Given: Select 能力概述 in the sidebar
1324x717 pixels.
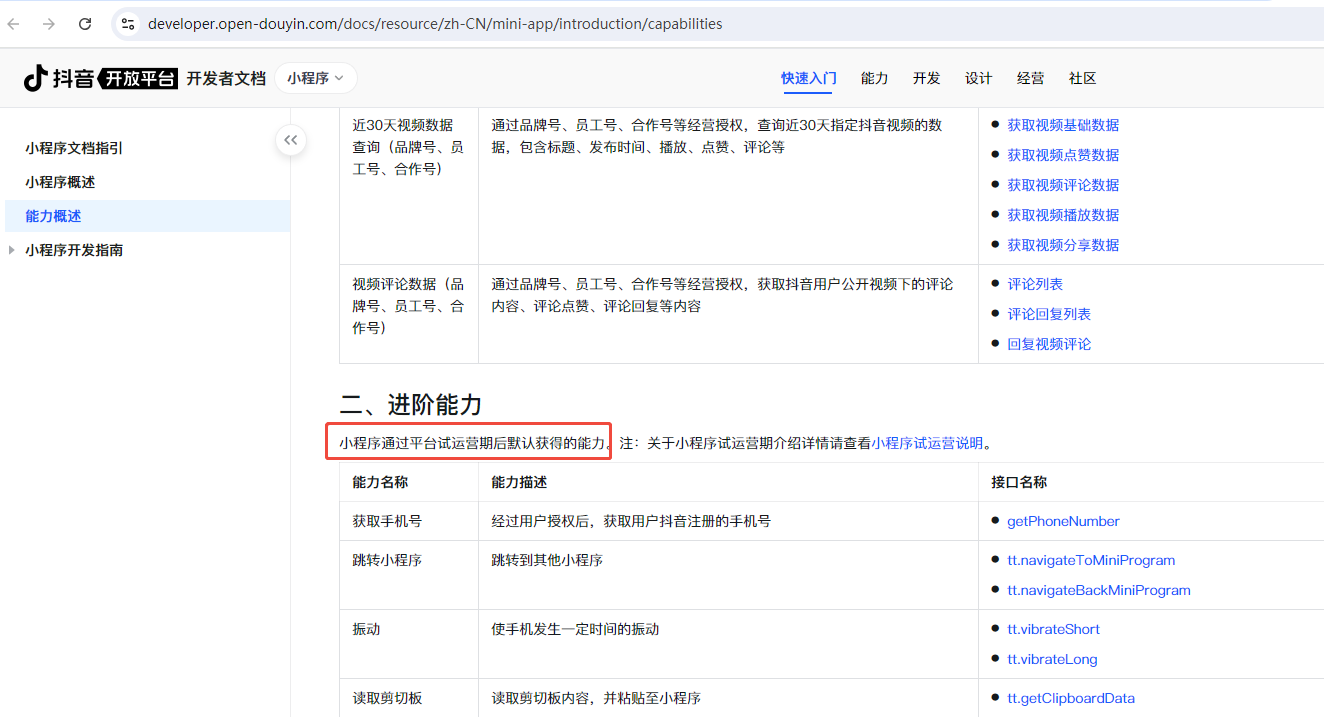Looking at the screenshot, I should (147, 216).
